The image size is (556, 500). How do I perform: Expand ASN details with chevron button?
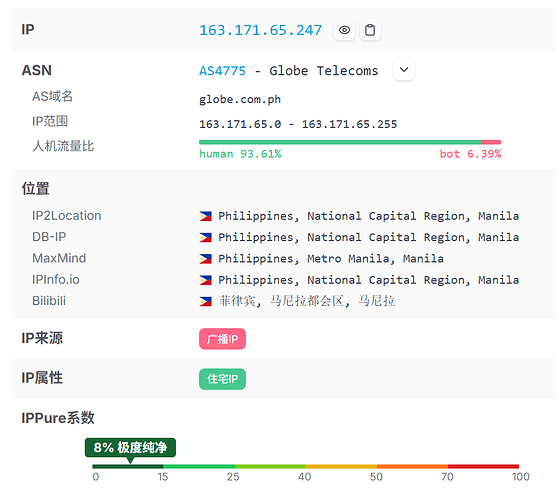pos(404,70)
